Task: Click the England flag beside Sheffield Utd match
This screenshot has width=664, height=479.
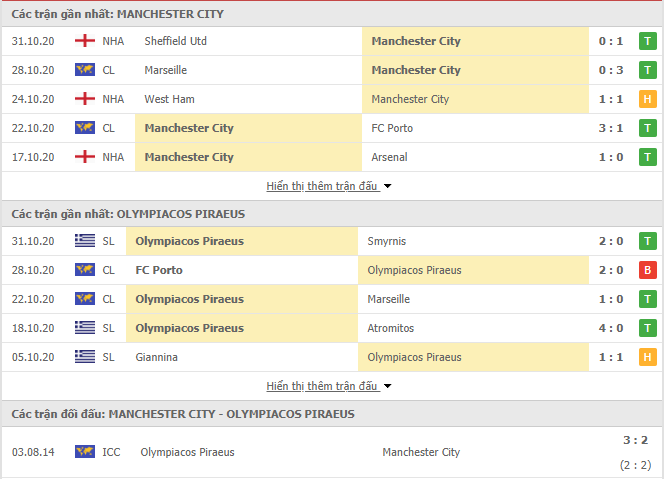Action: coord(85,41)
